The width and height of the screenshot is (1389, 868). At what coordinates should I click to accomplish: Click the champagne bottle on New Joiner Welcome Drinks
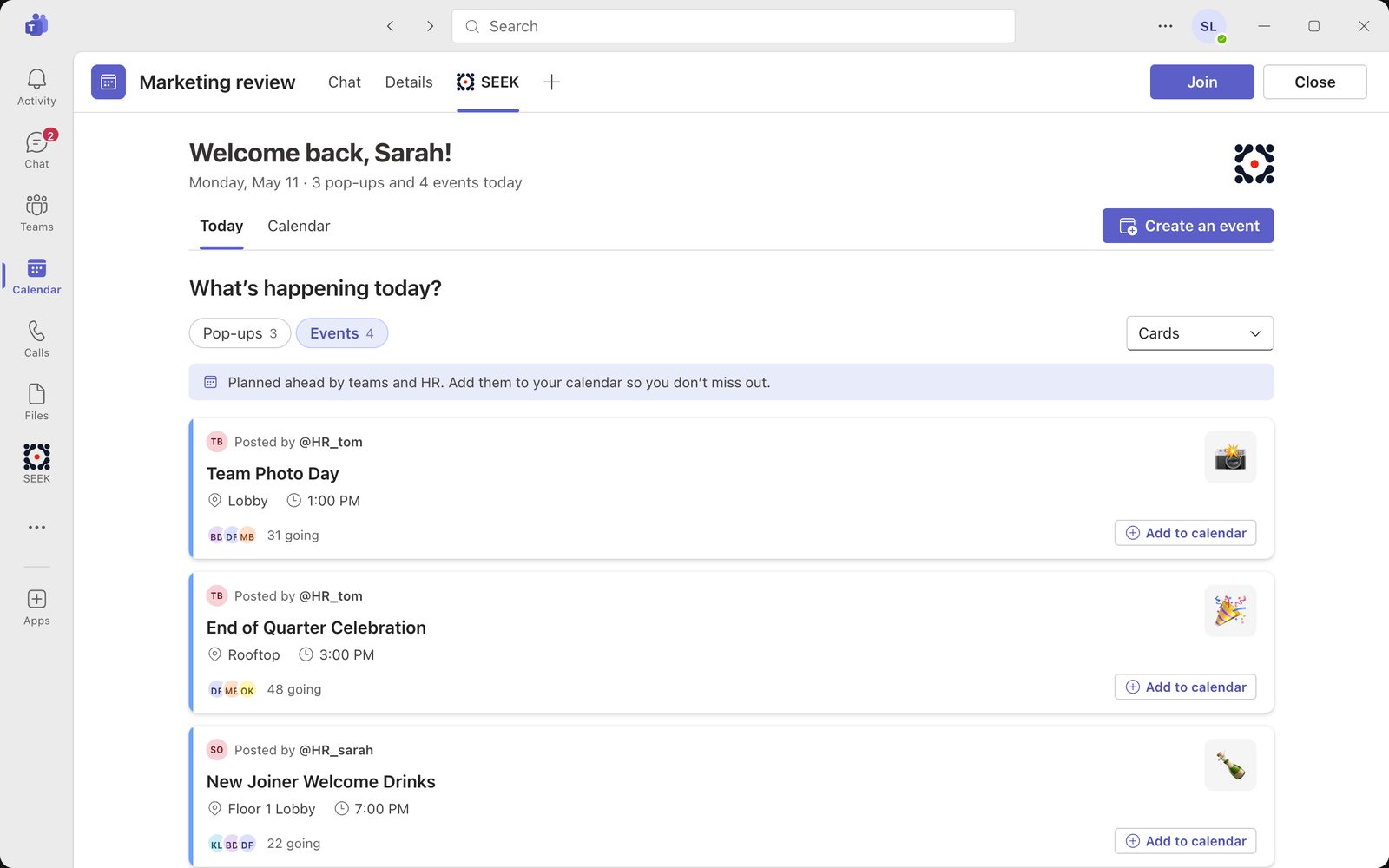click(1230, 765)
